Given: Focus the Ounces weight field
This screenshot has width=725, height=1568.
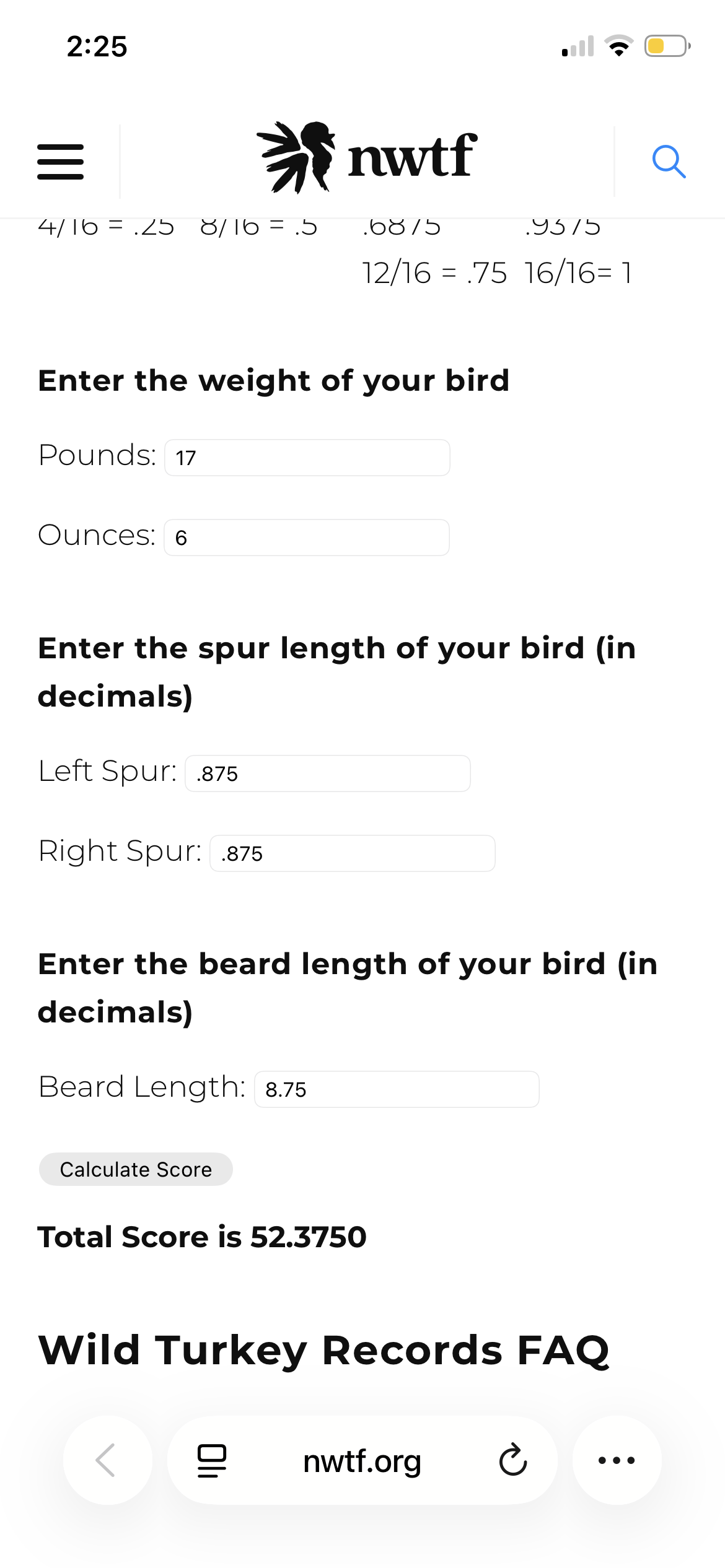Looking at the screenshot, I should [307, 538].
